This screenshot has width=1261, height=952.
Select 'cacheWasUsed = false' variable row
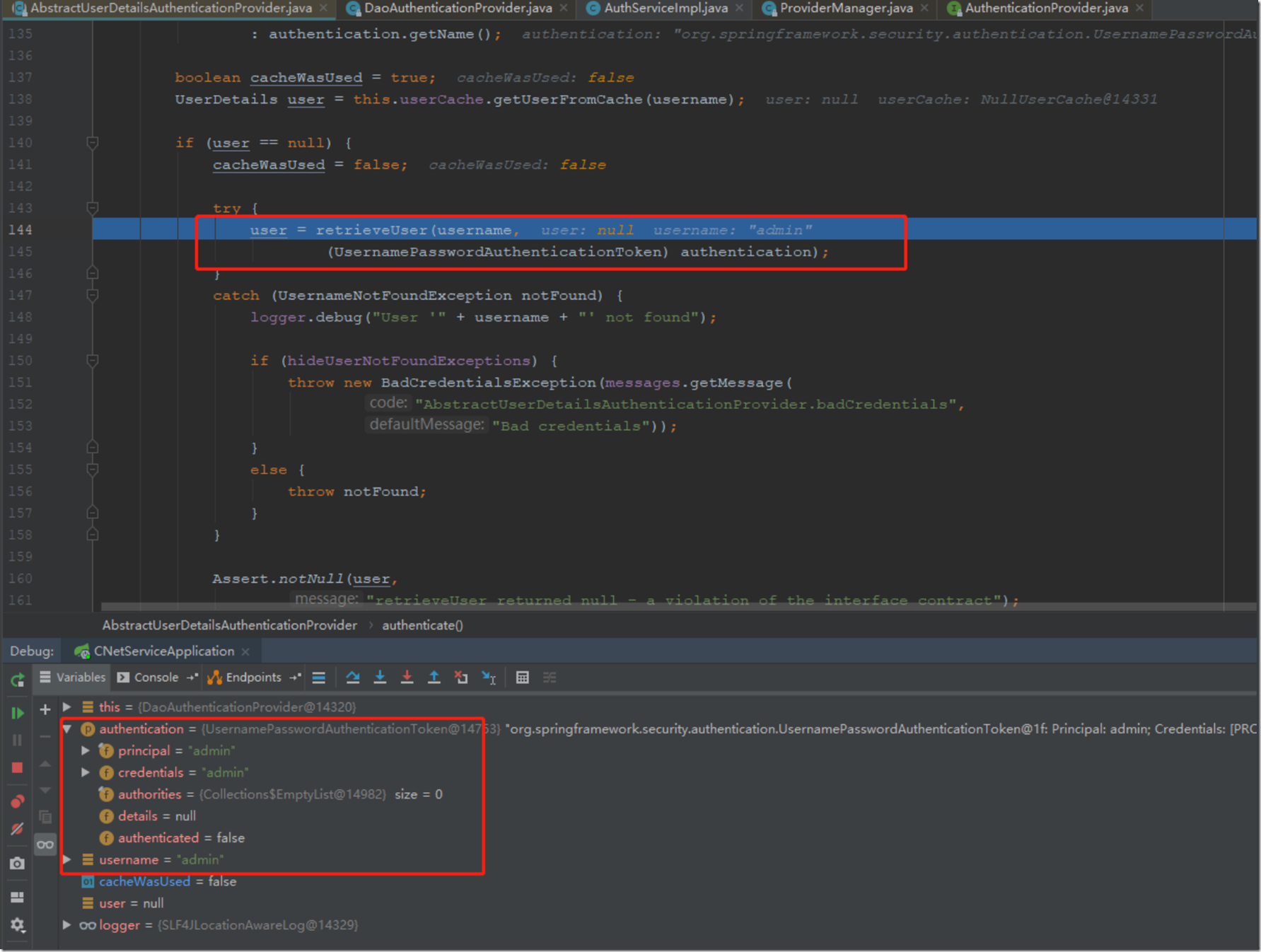pyautogui.click(x=159, y=881)
